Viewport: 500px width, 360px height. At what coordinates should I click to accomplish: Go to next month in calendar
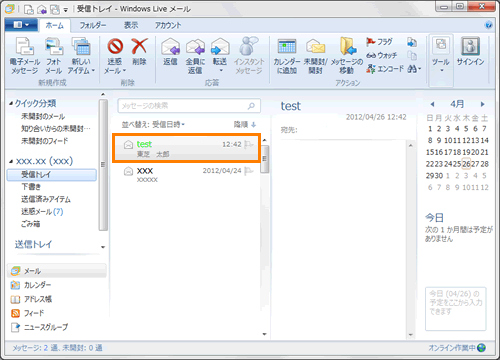click(482, 104)
